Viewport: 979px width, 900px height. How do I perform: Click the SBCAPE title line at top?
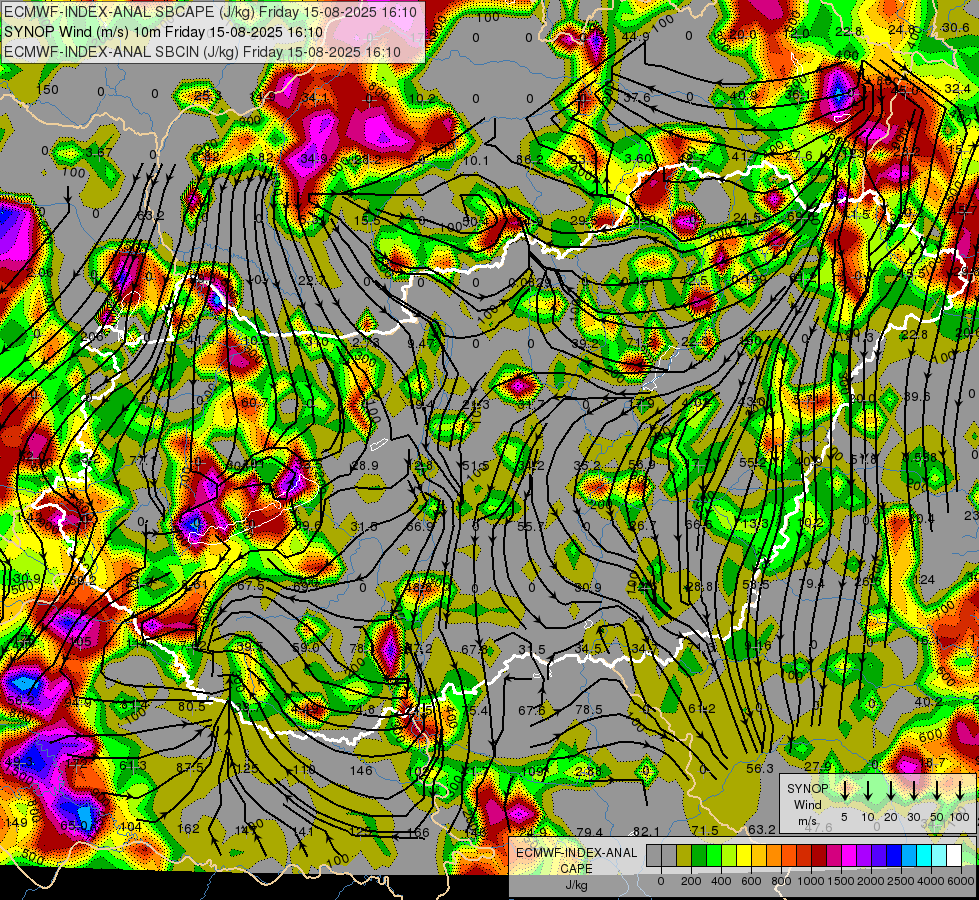tap(210, 12)
